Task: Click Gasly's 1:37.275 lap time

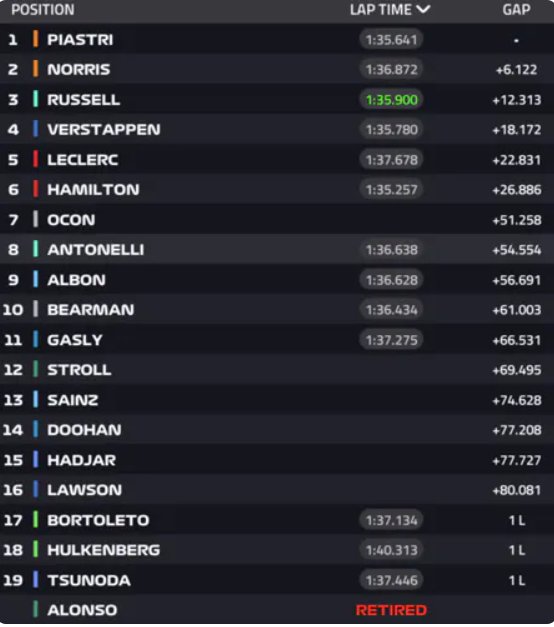Action: (x=391, y=340)
